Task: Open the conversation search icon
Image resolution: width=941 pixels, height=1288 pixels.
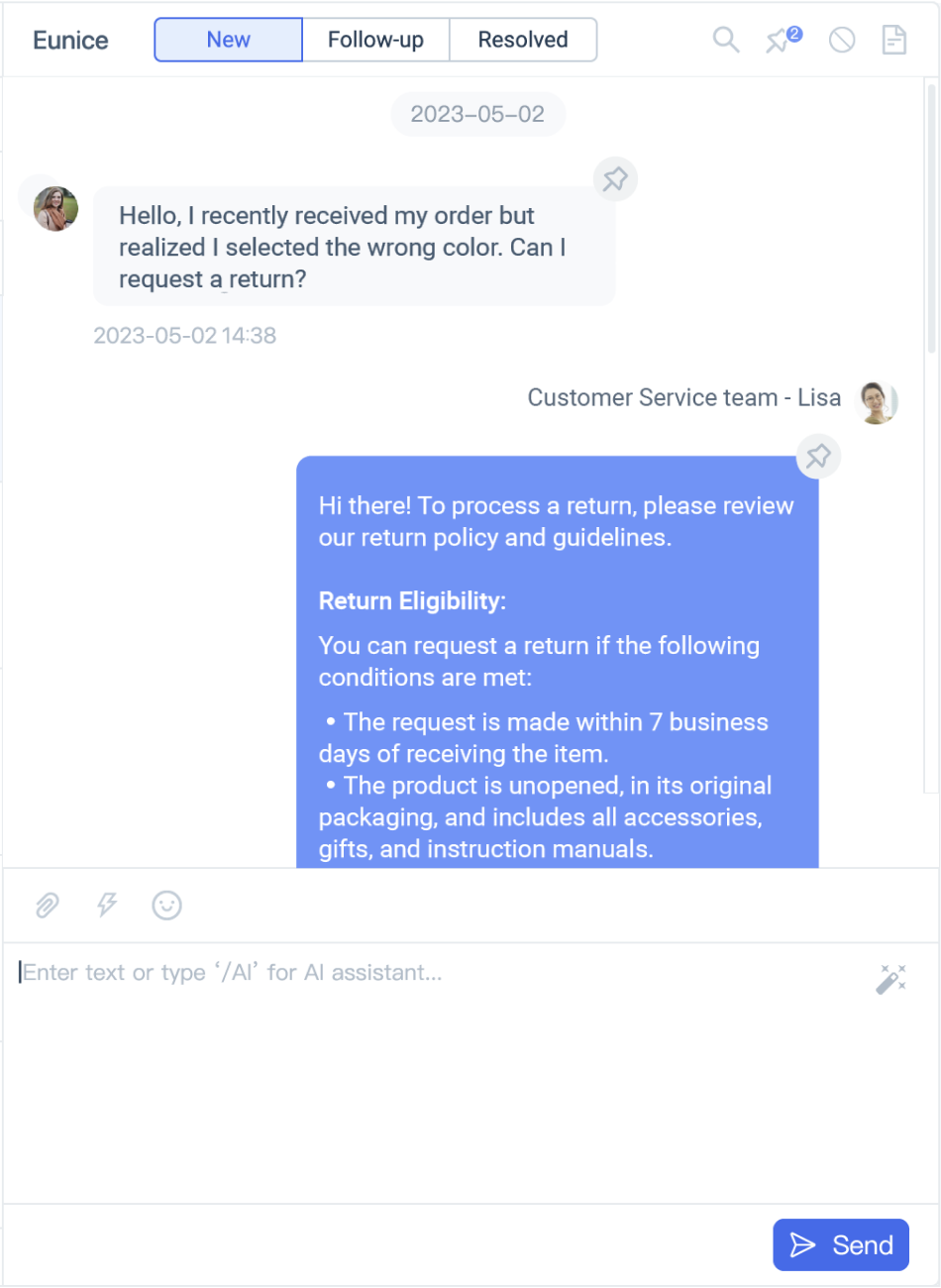Action: coord(726,40)
